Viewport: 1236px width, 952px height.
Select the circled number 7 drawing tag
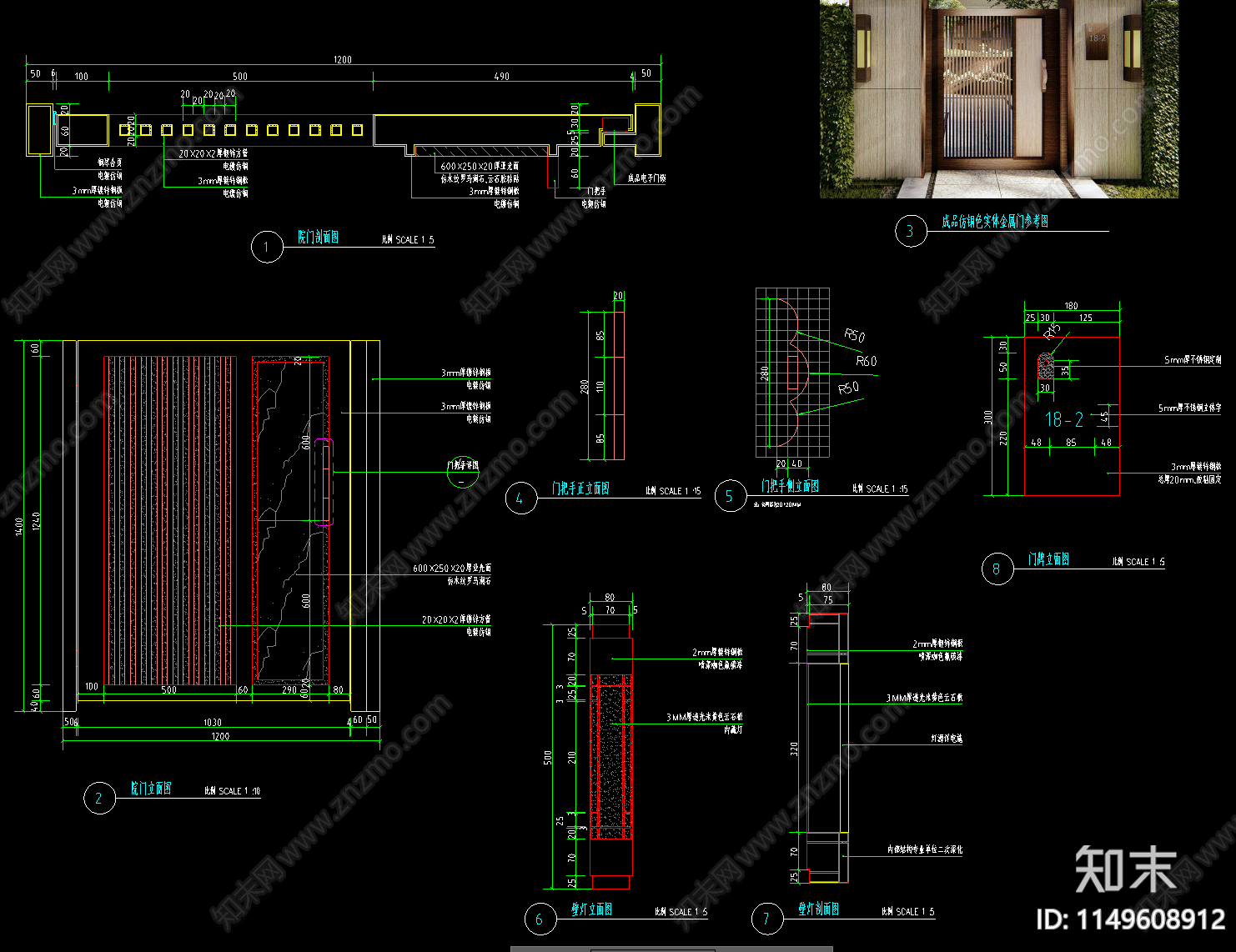pyautogui.click(x=767, y=919)
